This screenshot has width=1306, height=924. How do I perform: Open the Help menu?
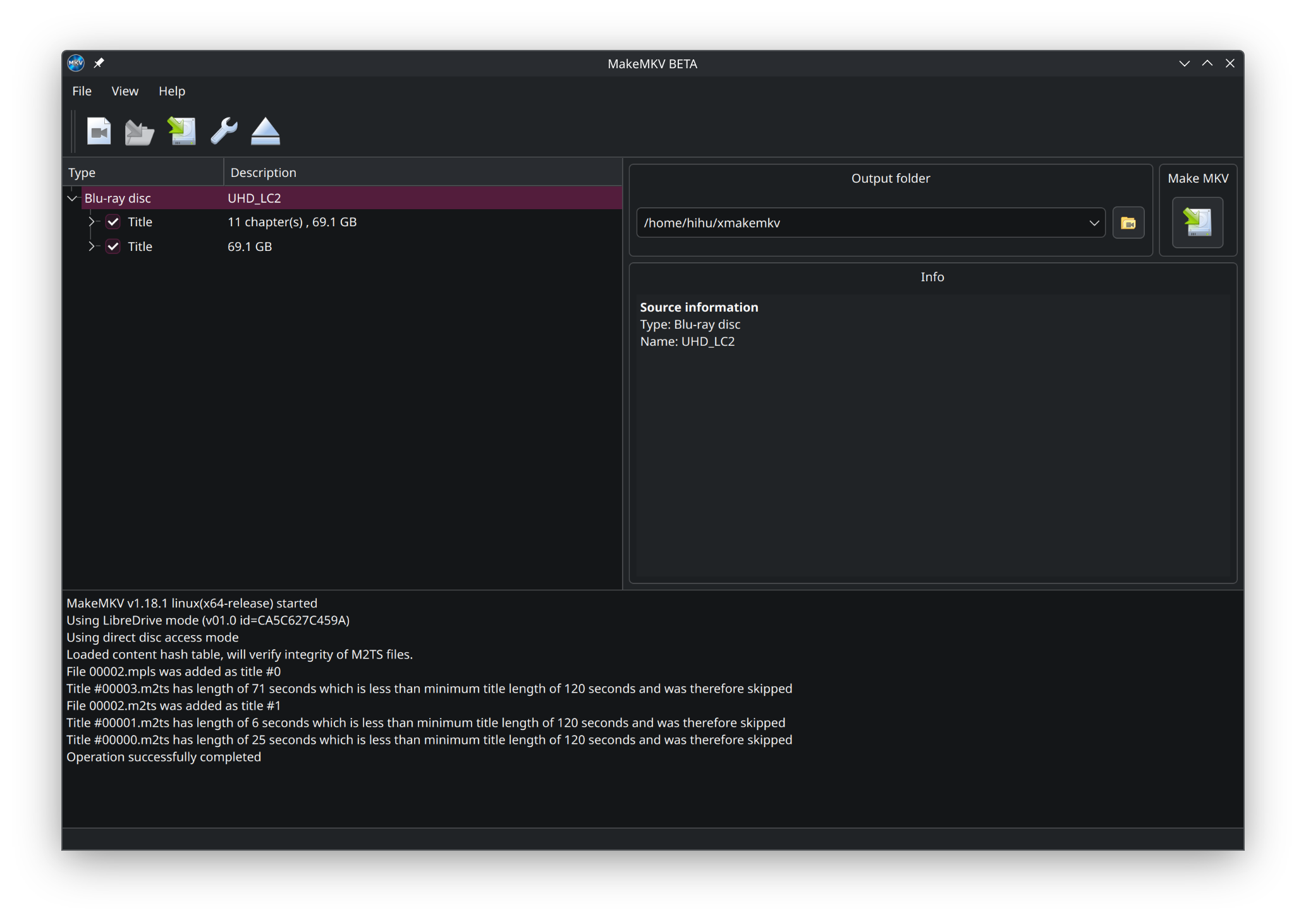tap(171, 91)
